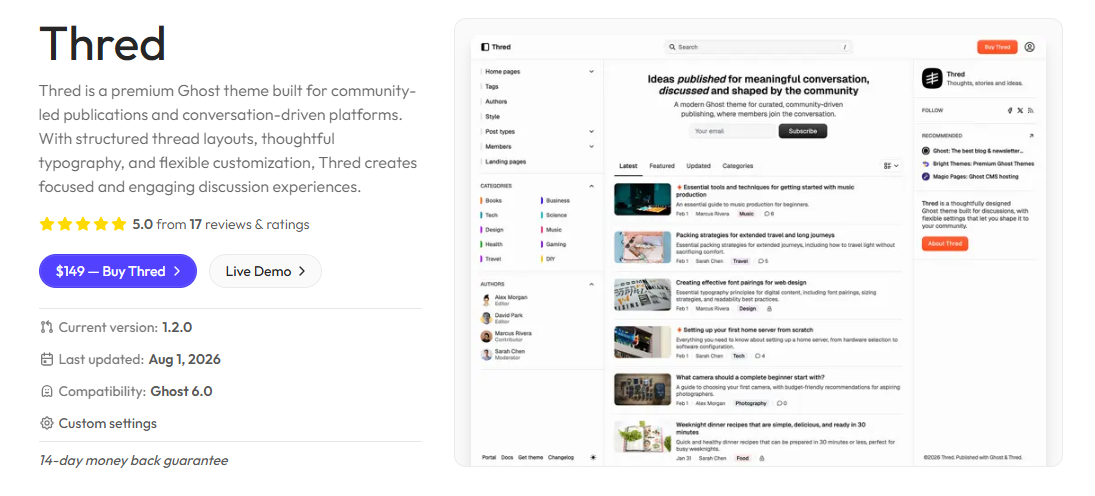
Task: Open the RSS feed icon
Action: pos(1030,110)
